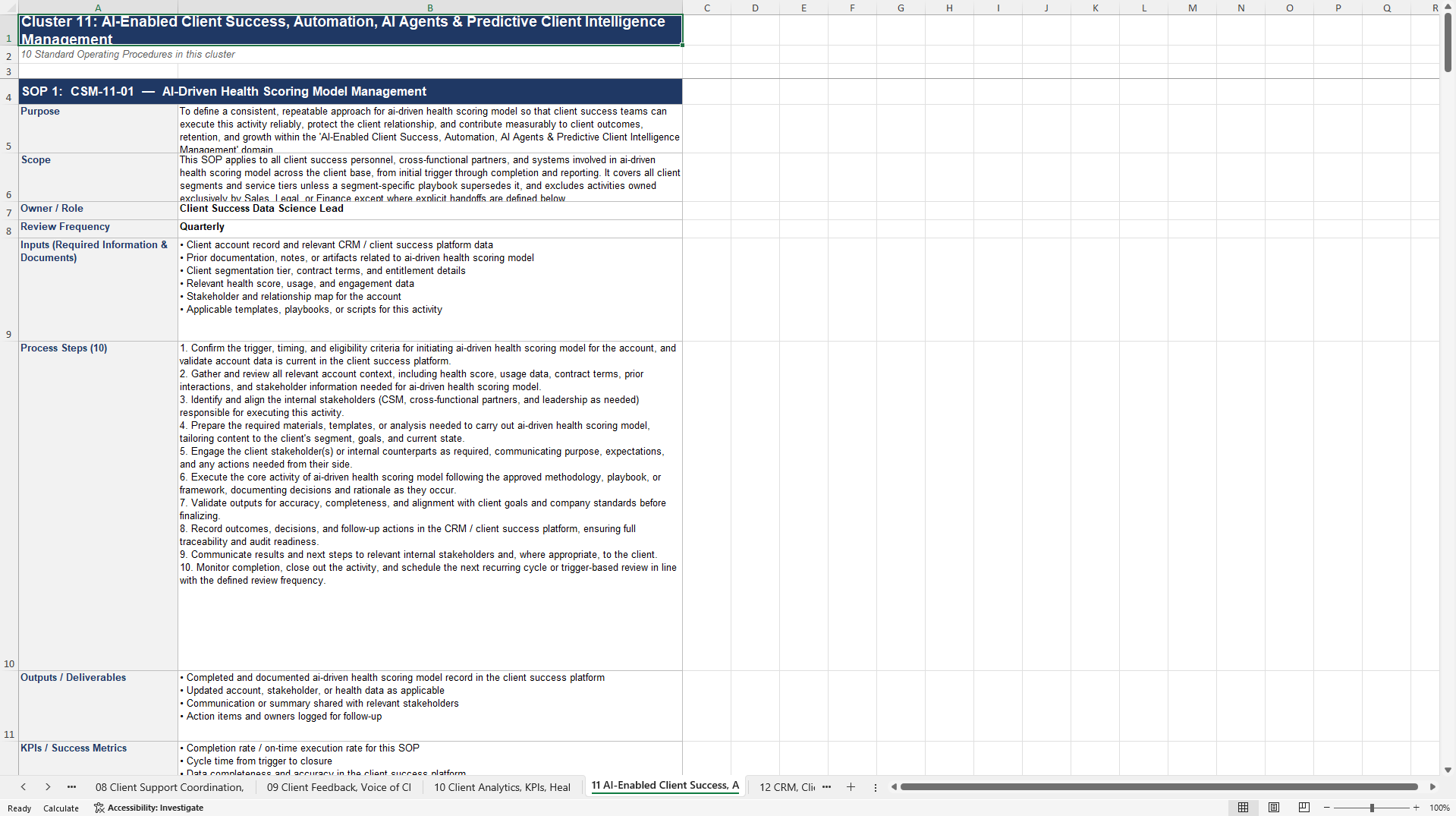The image size is (1456, 816).
Task: Click Ready status indicator
Action: [20, 808]
